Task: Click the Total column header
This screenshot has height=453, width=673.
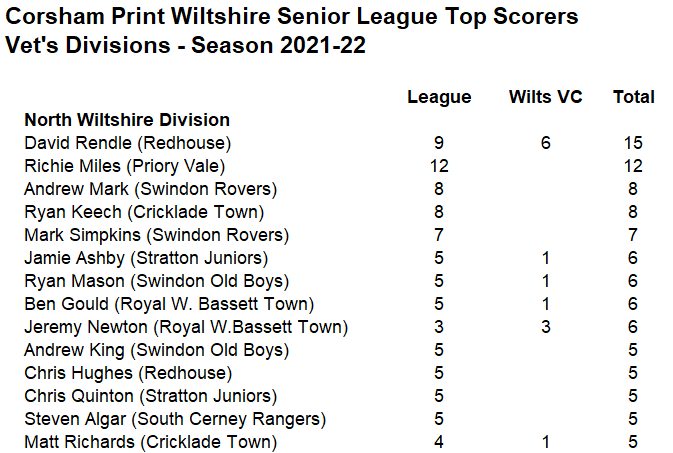Action: click(634, 97)
